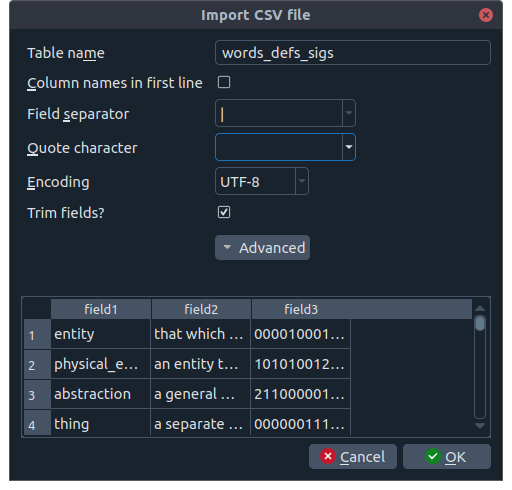Click the red X icon on Cancel
The image size is (512, 490).
pos(328,456)
